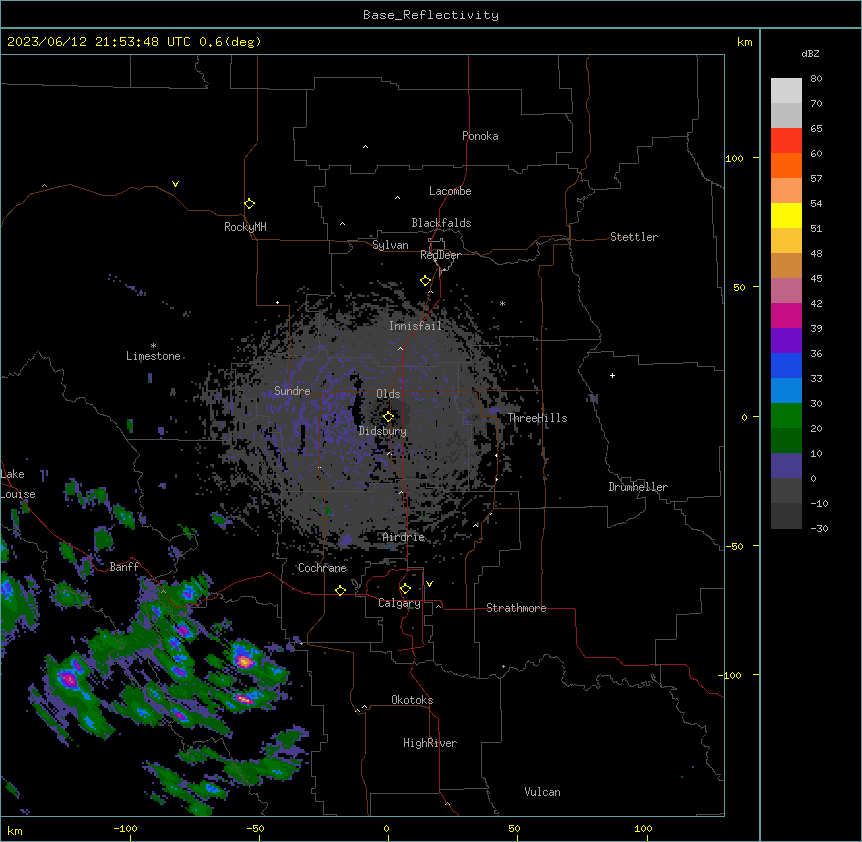Click the Ponoka label
Viewport: 862px width, 842px height.
[x=480, y=136]
